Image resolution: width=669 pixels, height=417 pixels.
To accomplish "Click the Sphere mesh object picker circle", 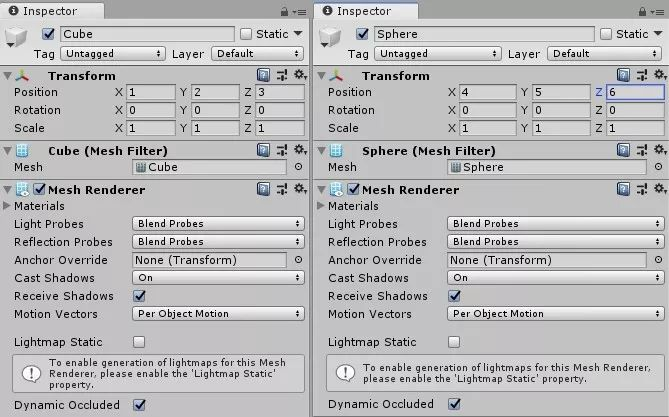I will coord(658,167).
